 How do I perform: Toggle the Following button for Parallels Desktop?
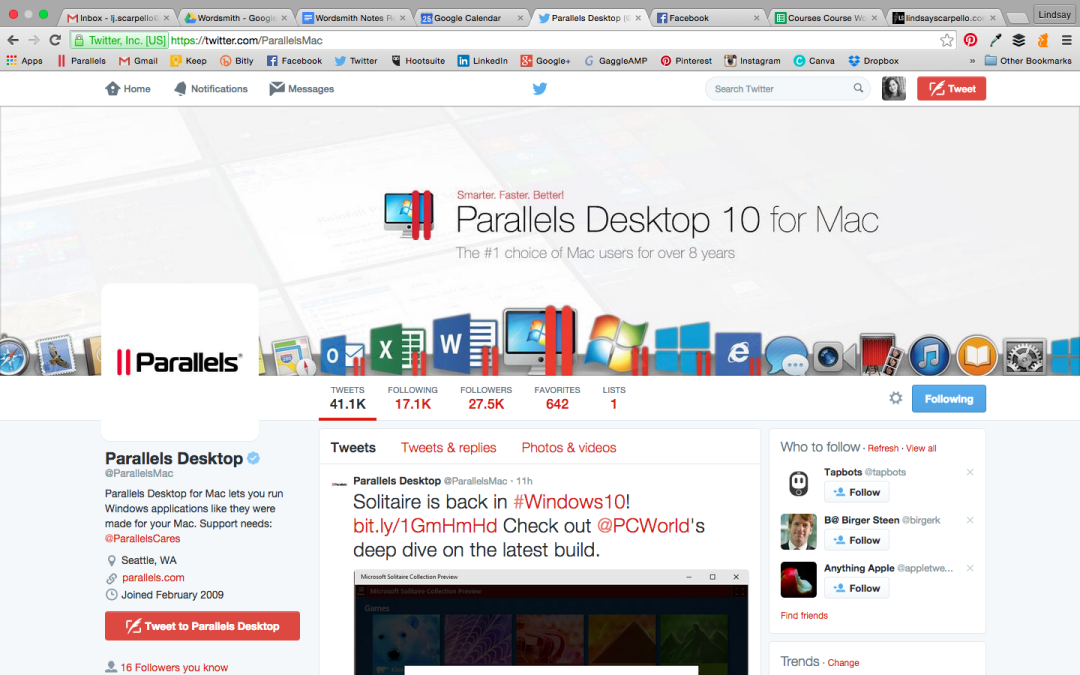pos(948,399)
